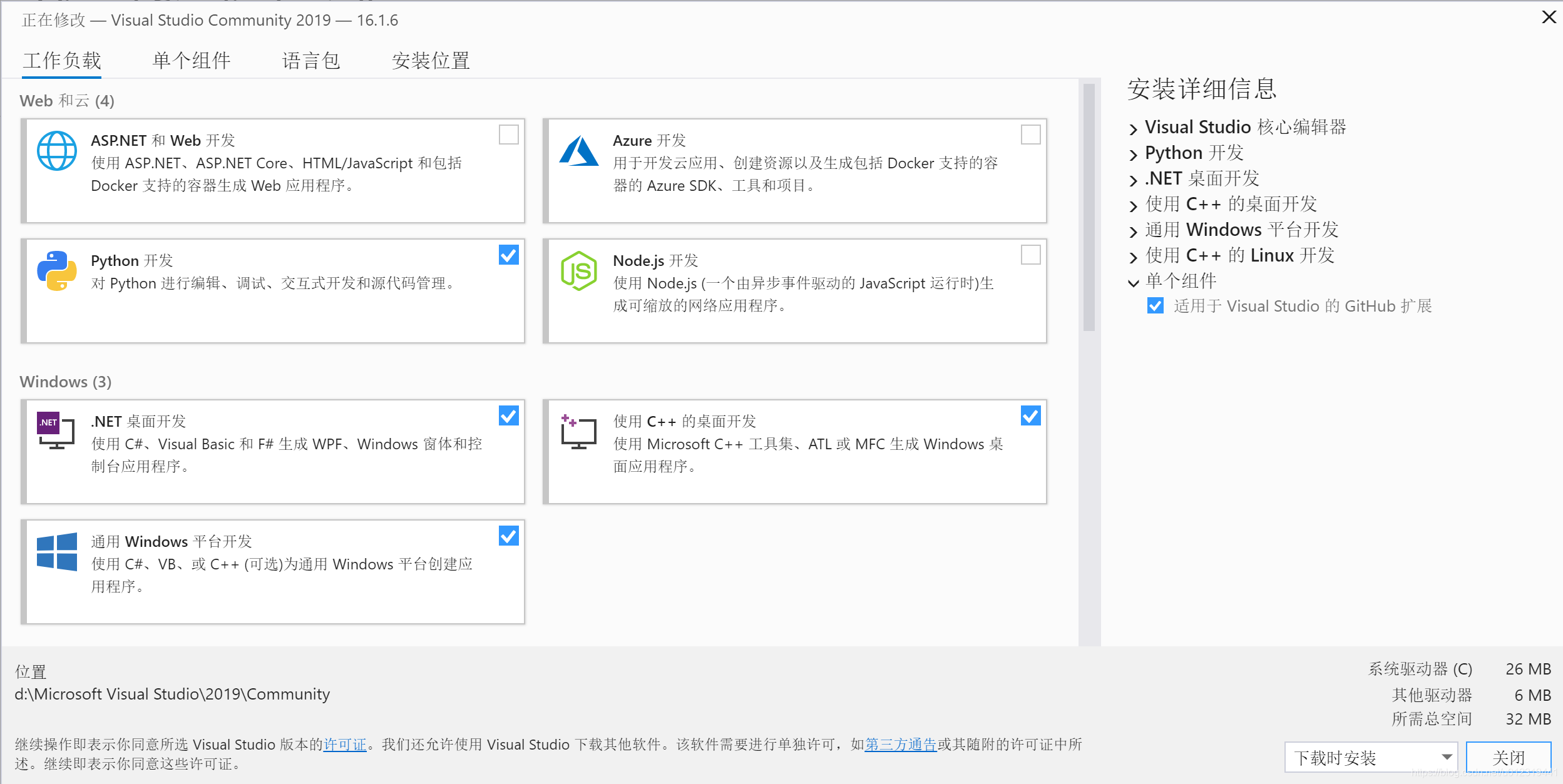1563x784 pixels.
Task: Open the 下载时安装 install mode dropdown
Action: [x=1371, y=758]
